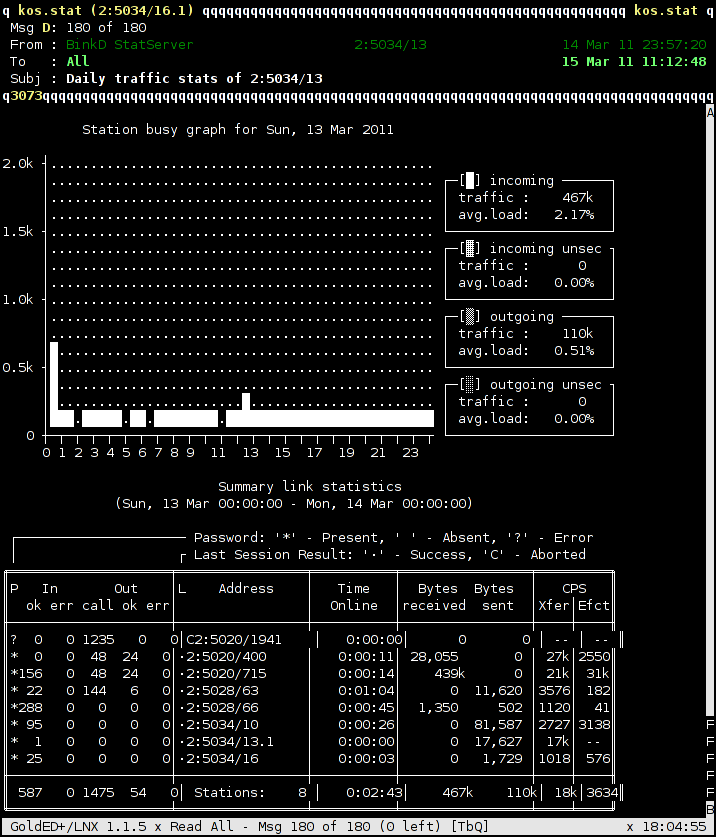The width and height of the screenshot is (716, 837).
Task: Click the To field value All
Action: [x=78, y=62]
